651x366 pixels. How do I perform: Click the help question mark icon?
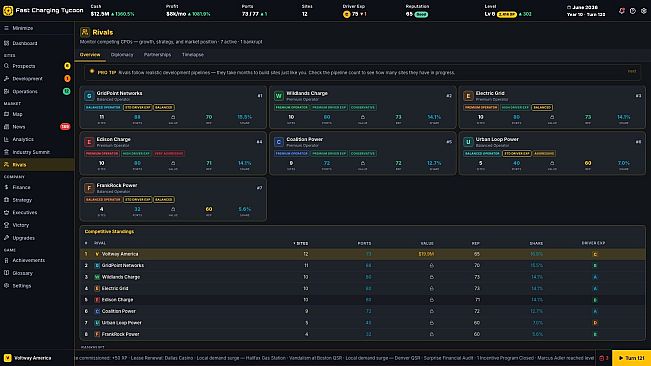click(x=632, y=11)
